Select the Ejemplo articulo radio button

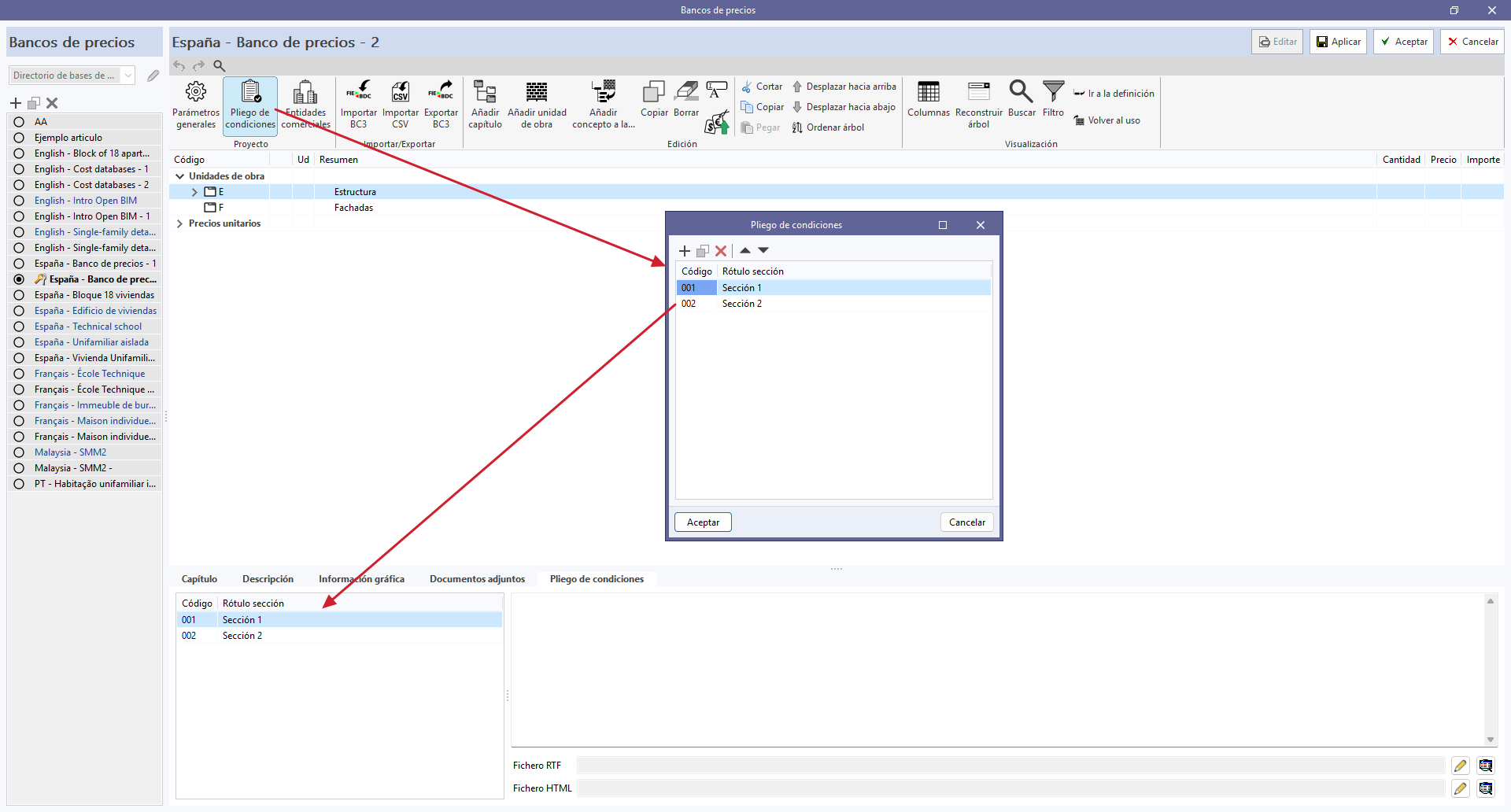[19, 138]
